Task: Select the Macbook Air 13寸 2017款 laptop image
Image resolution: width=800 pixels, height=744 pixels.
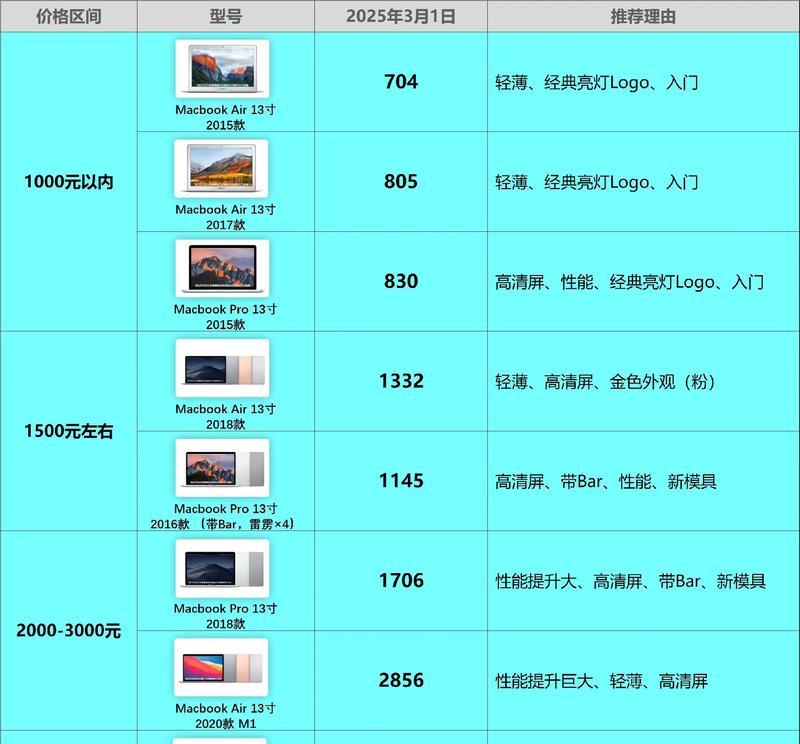Action: (221, 168)
